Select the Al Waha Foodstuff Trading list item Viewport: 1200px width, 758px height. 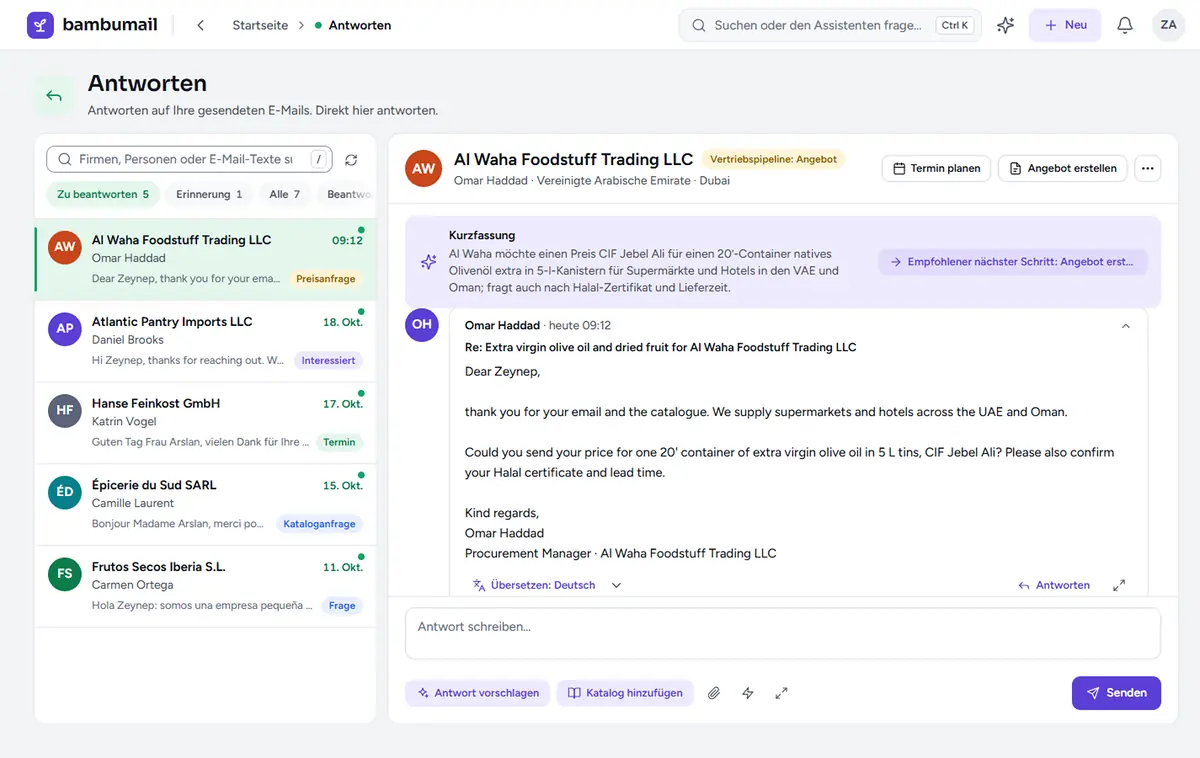click(205, 260)
